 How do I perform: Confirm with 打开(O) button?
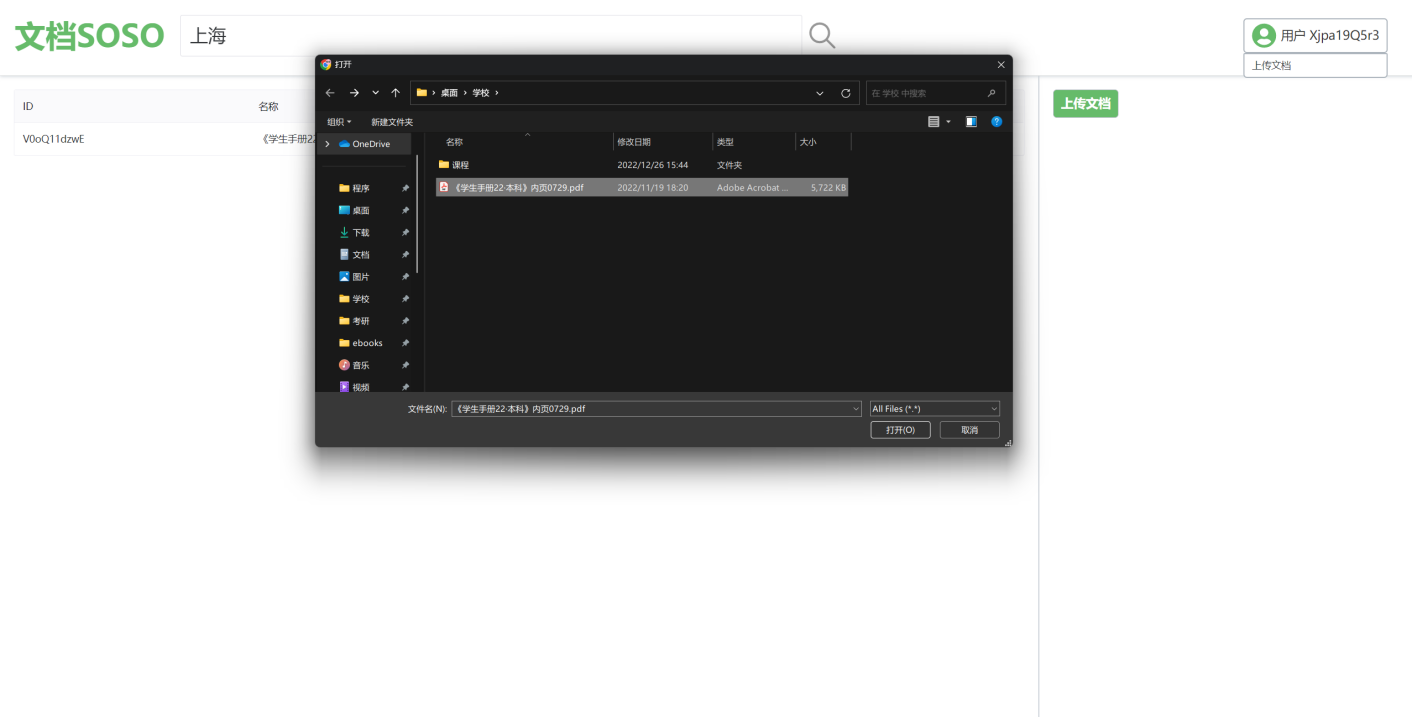pyautogui.click(x=901, y=430)
